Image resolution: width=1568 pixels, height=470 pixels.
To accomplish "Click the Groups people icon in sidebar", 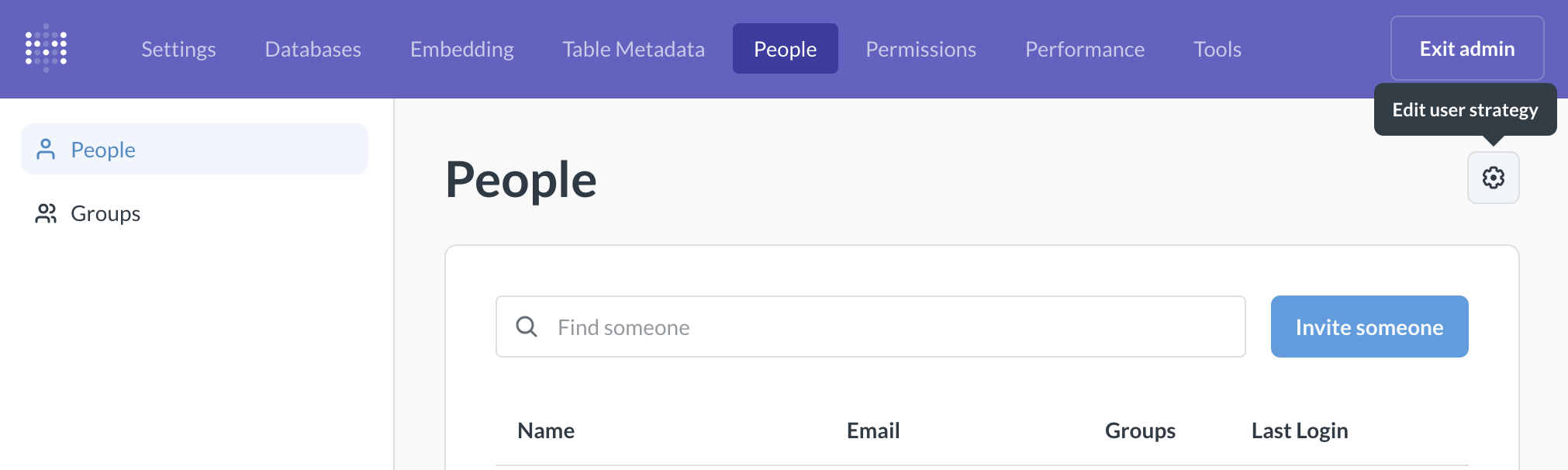I will point(46,214).
